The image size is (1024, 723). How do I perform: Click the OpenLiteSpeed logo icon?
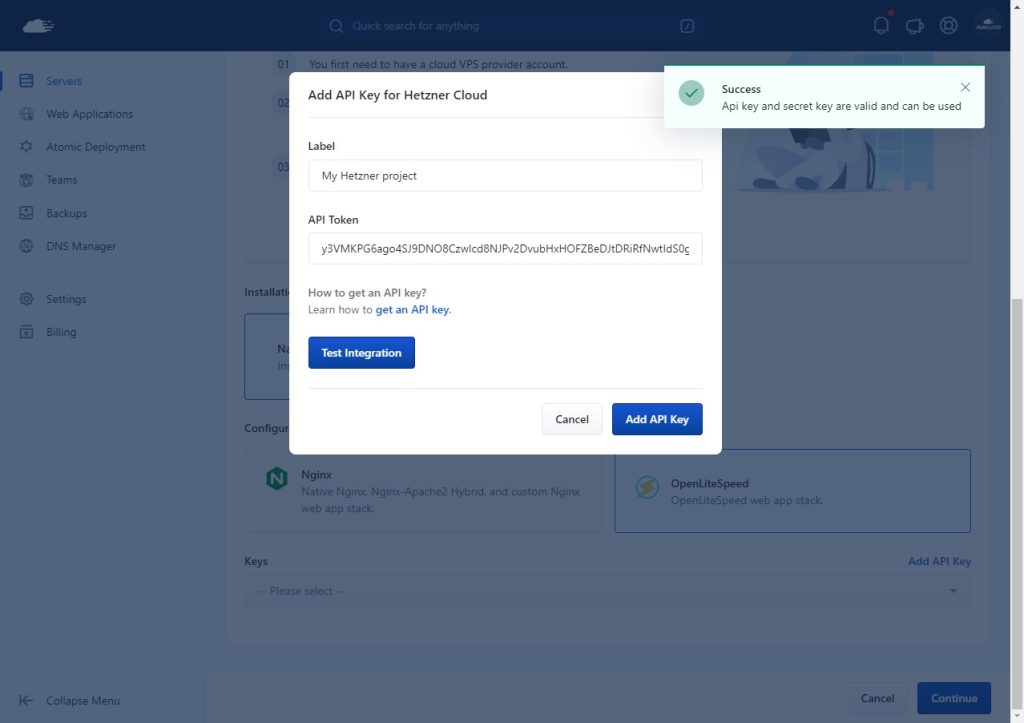(x=647, y=487)
